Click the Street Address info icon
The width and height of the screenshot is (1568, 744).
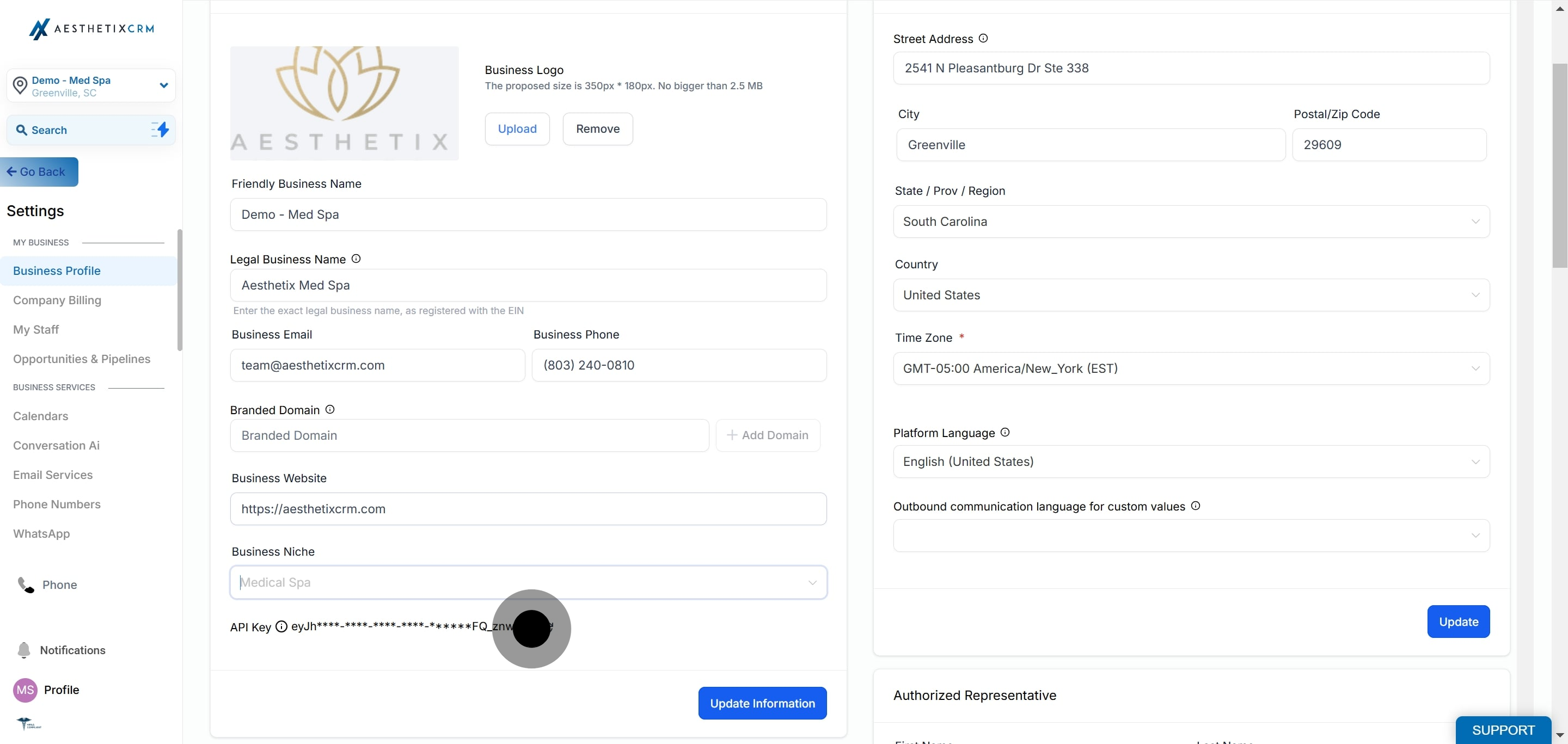(x=983, y=38)
